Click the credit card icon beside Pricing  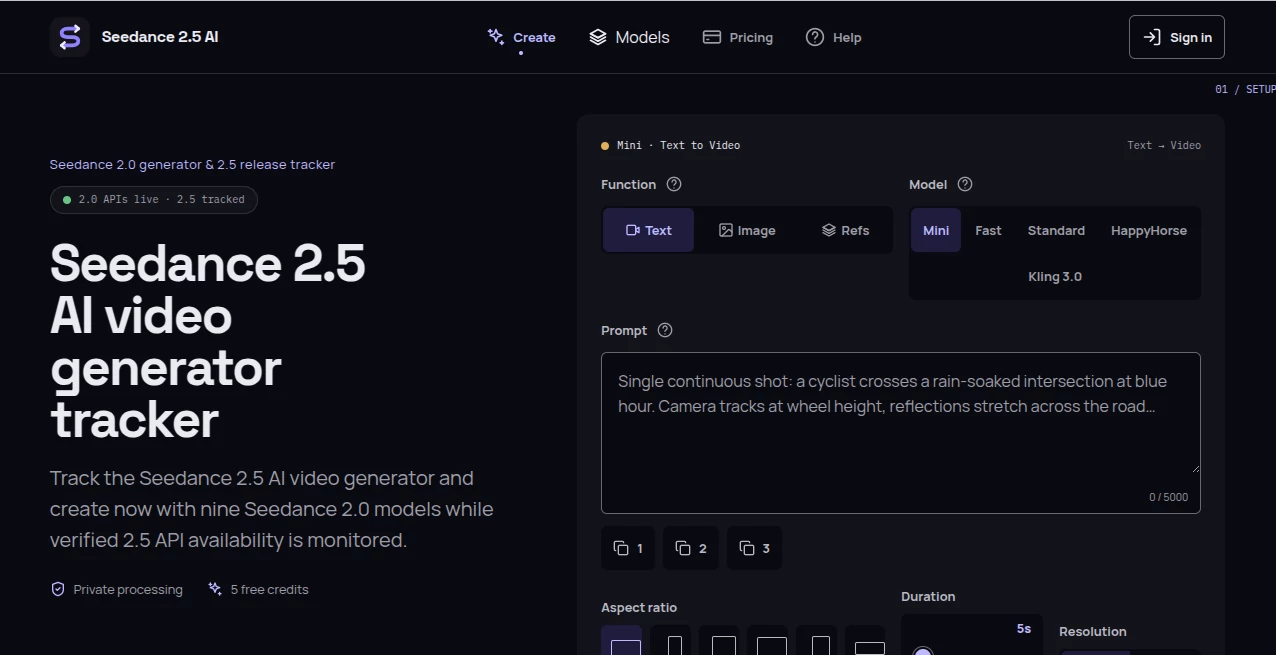(x=712, y=37)
